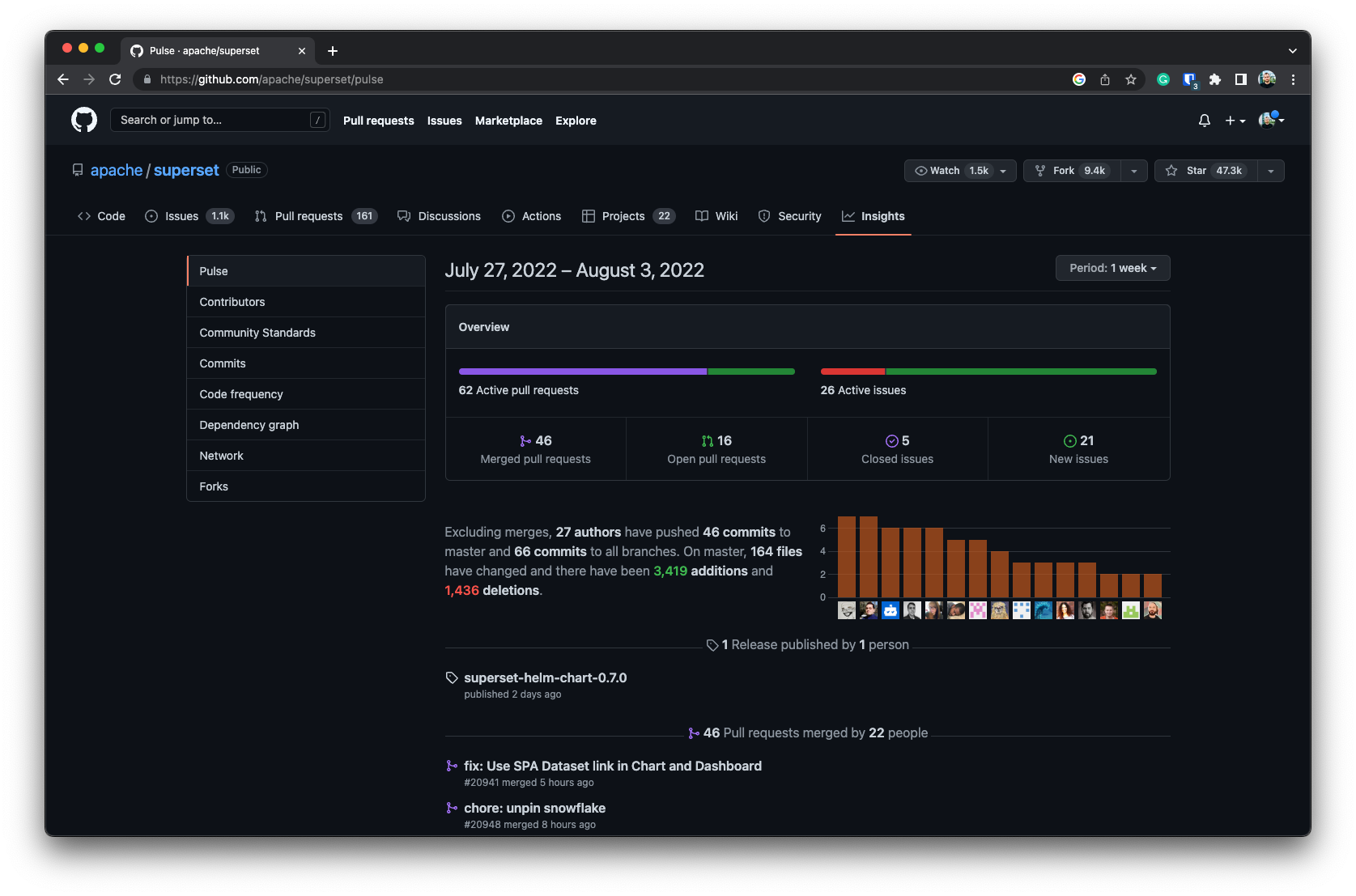Click the Grammarly extension icon
The width and height of the screenshot is (1356, 896).
point(1163,79)
